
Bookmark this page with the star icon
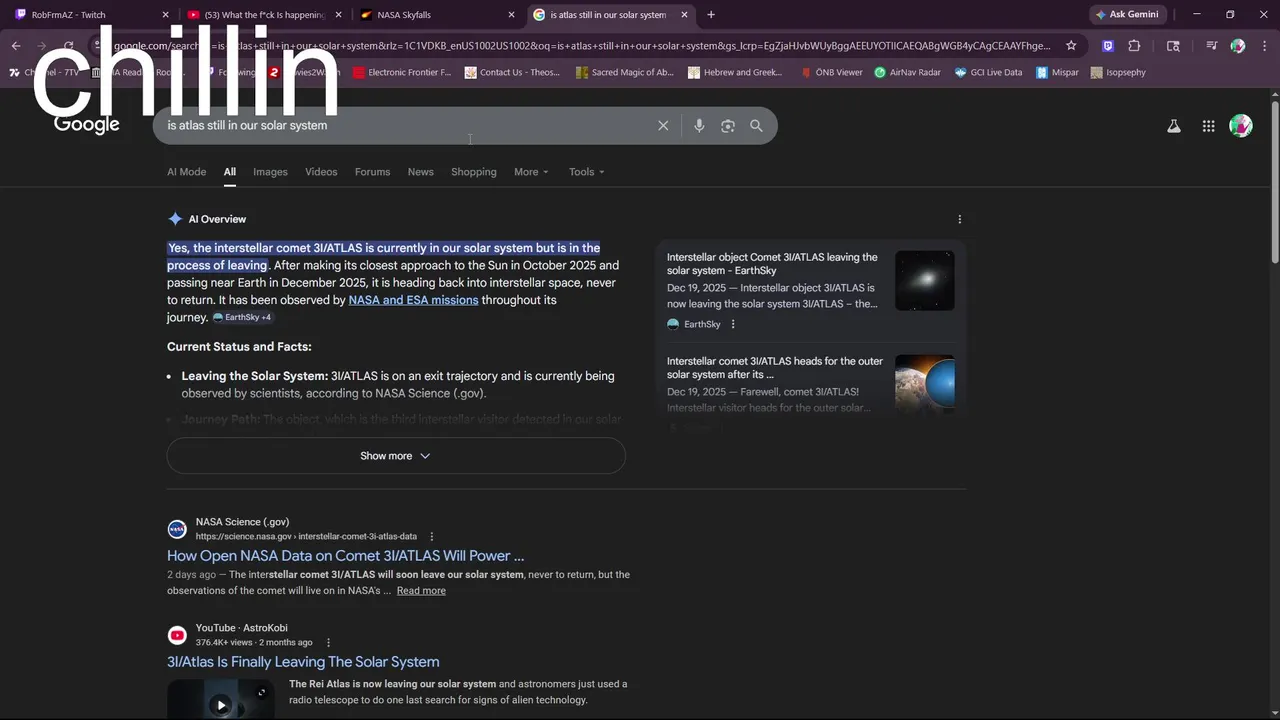1071,46
